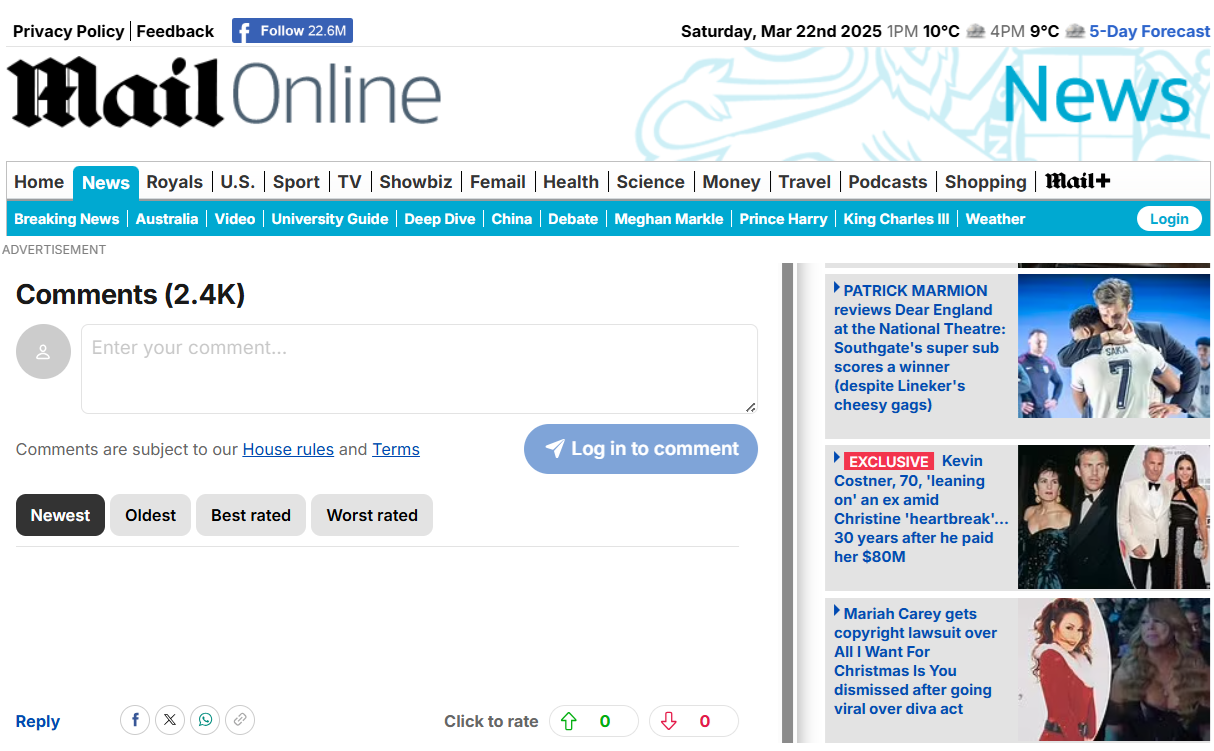Go to the Sport section
1214x751 pixels.
tap(296, 182)
